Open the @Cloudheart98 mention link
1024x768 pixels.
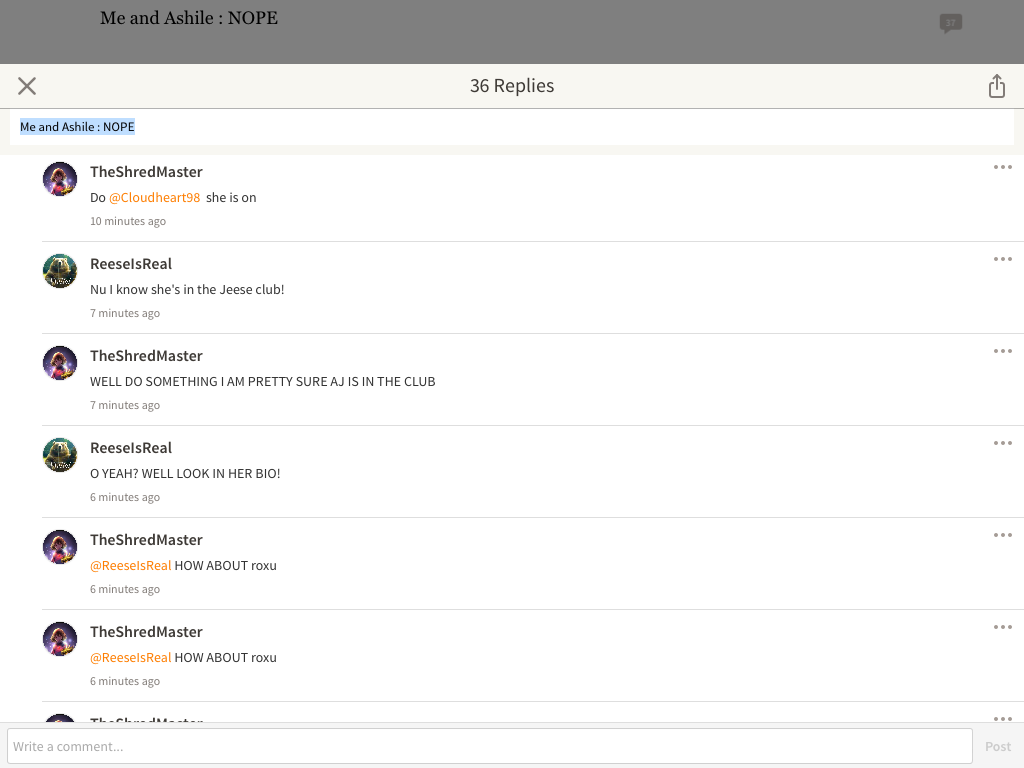155,197
